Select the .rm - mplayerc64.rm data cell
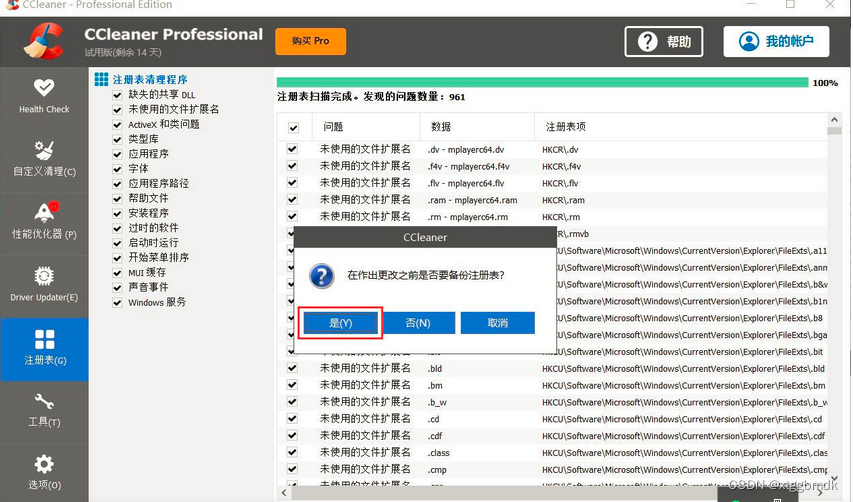This screenshot has width=853, height=502. coord(467,217)
